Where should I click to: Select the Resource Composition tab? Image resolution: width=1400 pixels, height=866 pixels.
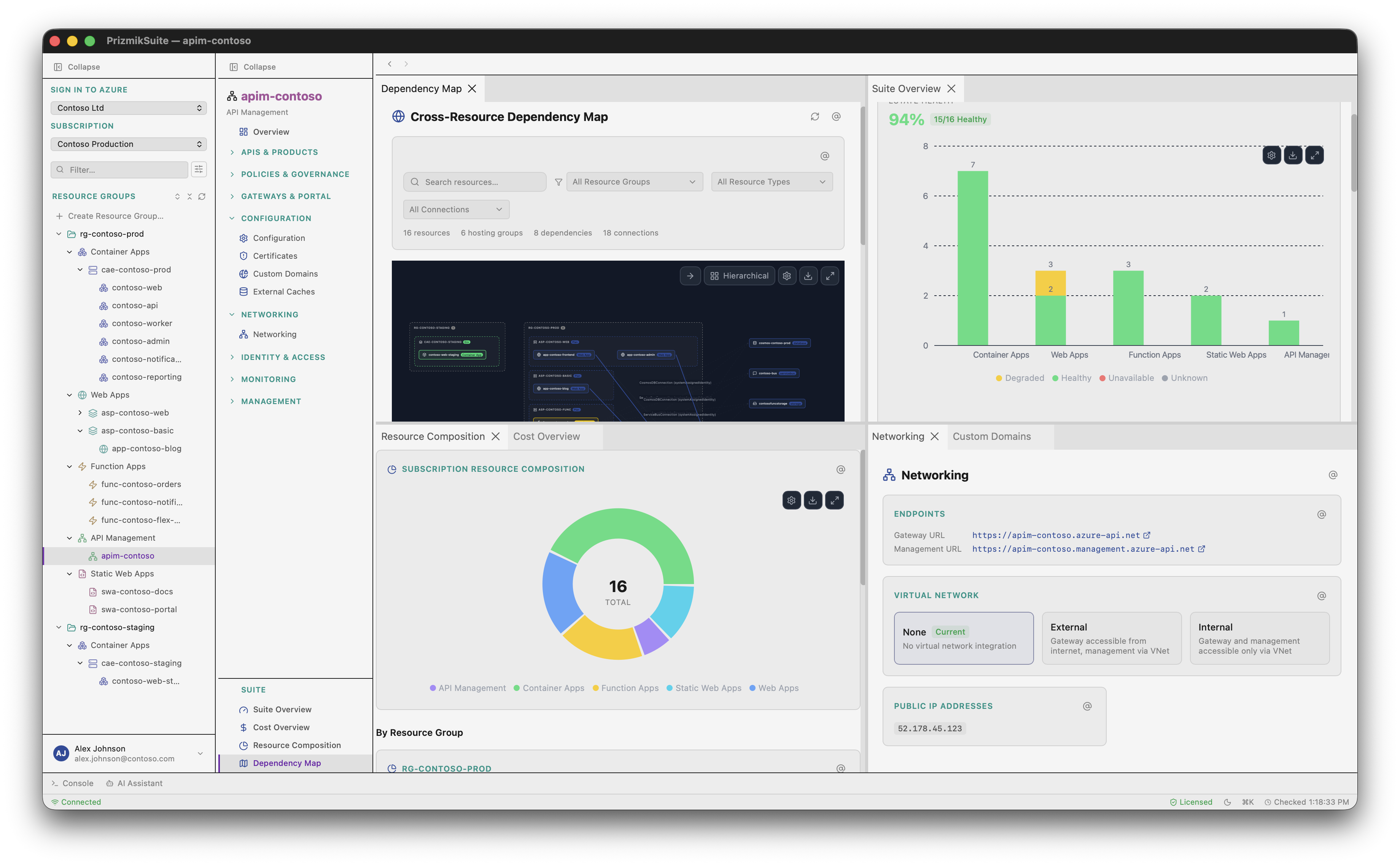click(x=432, y=437)
